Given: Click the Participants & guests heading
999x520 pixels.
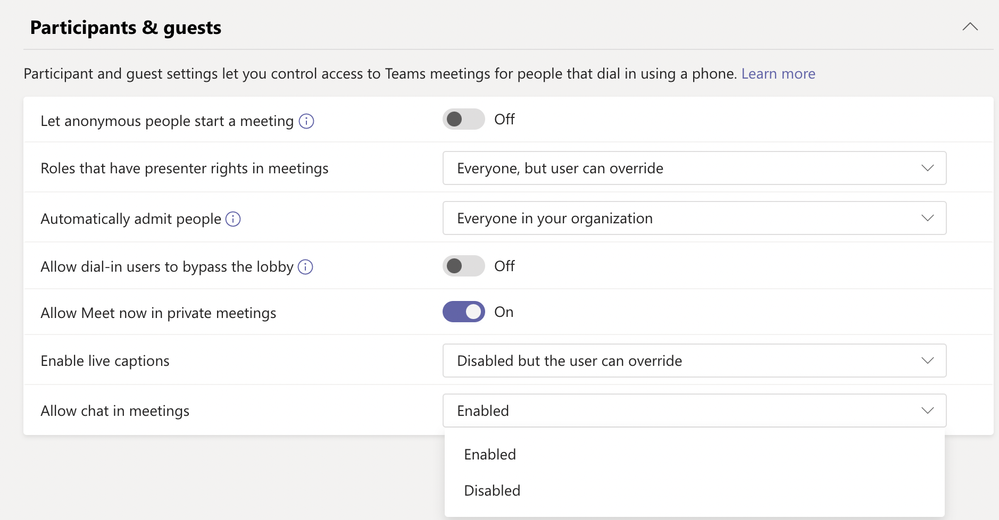Looking at the screenshot, I should [x=126, y=27].
